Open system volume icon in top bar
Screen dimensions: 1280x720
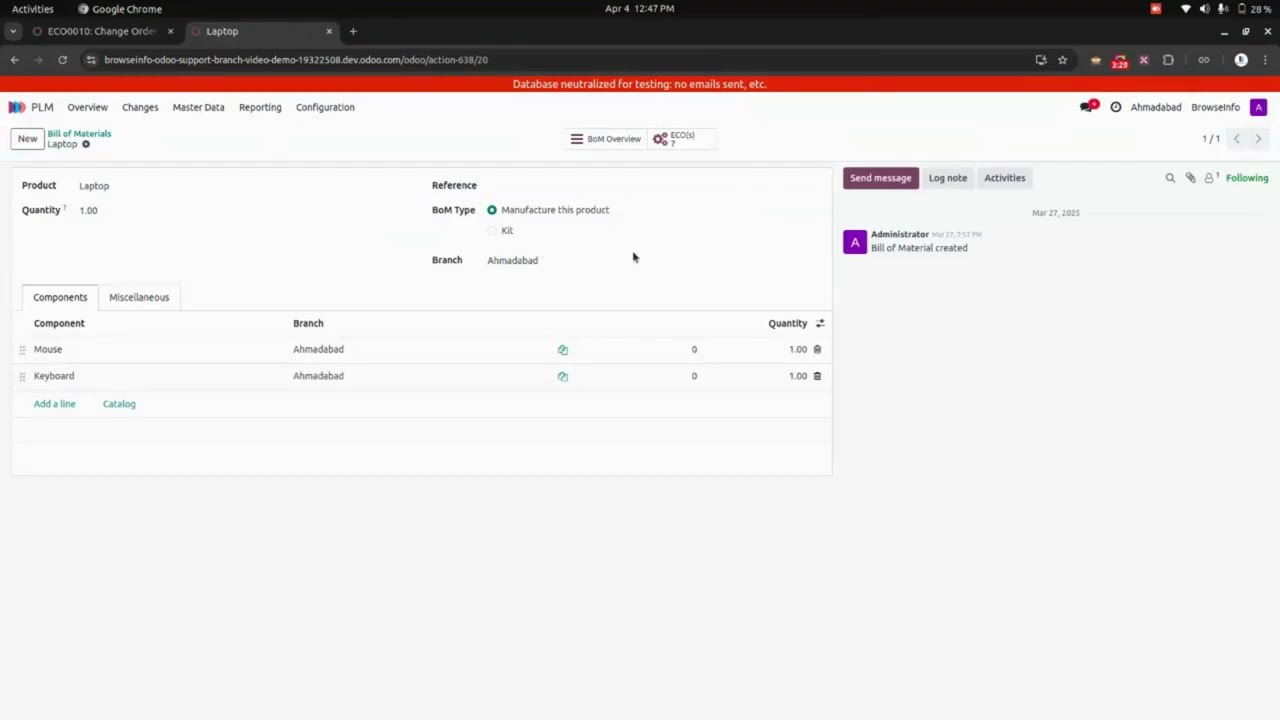[1204, 9]
